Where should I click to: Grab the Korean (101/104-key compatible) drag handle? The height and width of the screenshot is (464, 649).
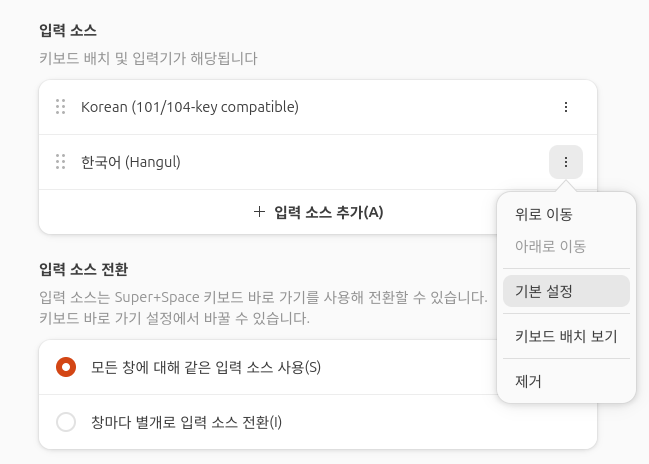pos(61,107)
